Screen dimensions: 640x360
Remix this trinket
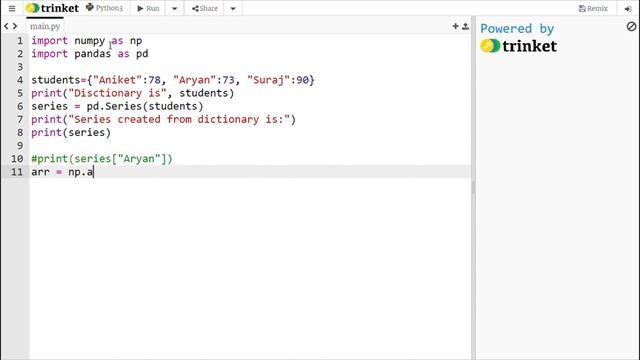click(593, 8)
